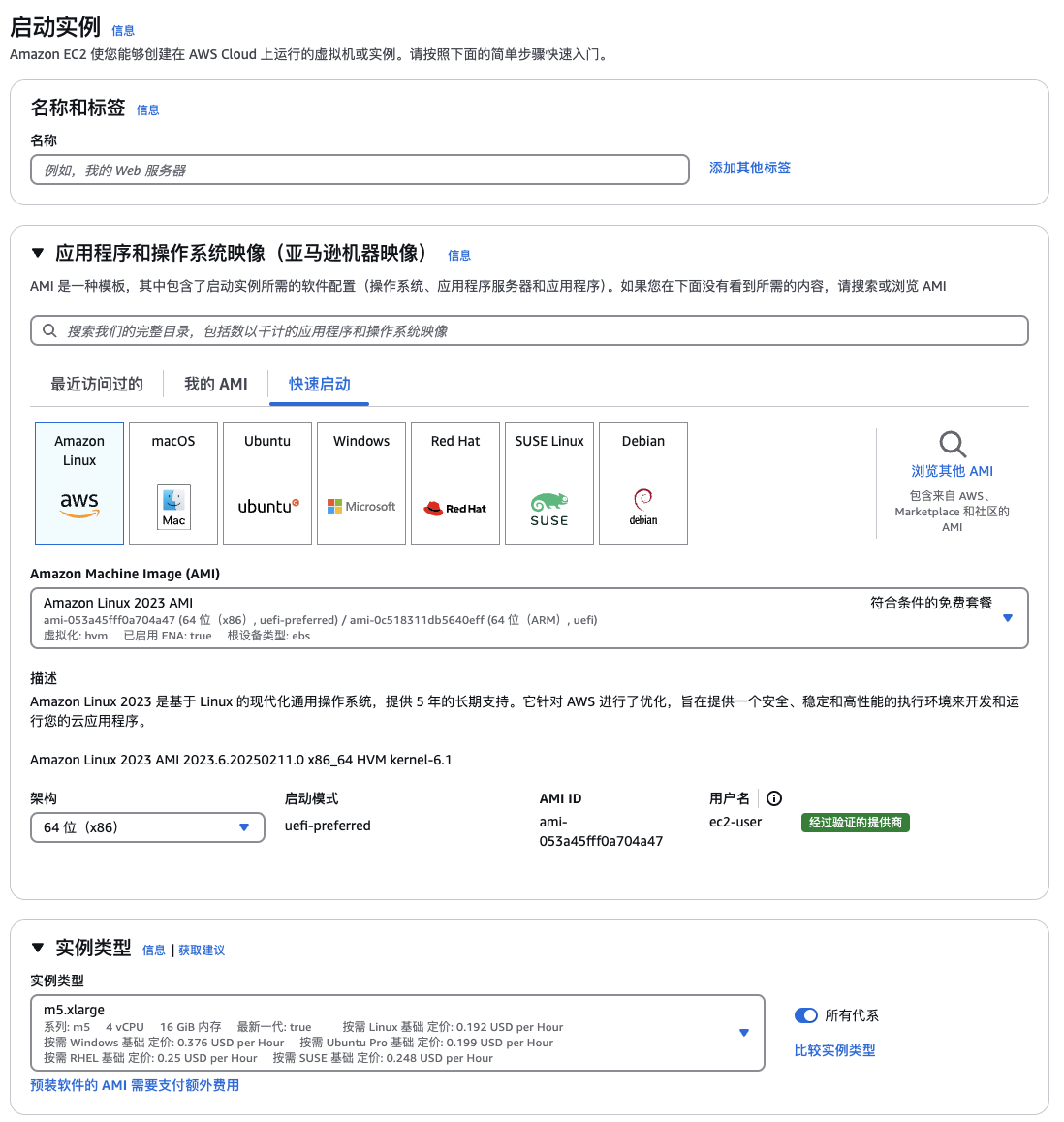The width and height of the screenshot is (1064, 1122).
Task: Focus the 名称 input field
Action: point(360,171)
